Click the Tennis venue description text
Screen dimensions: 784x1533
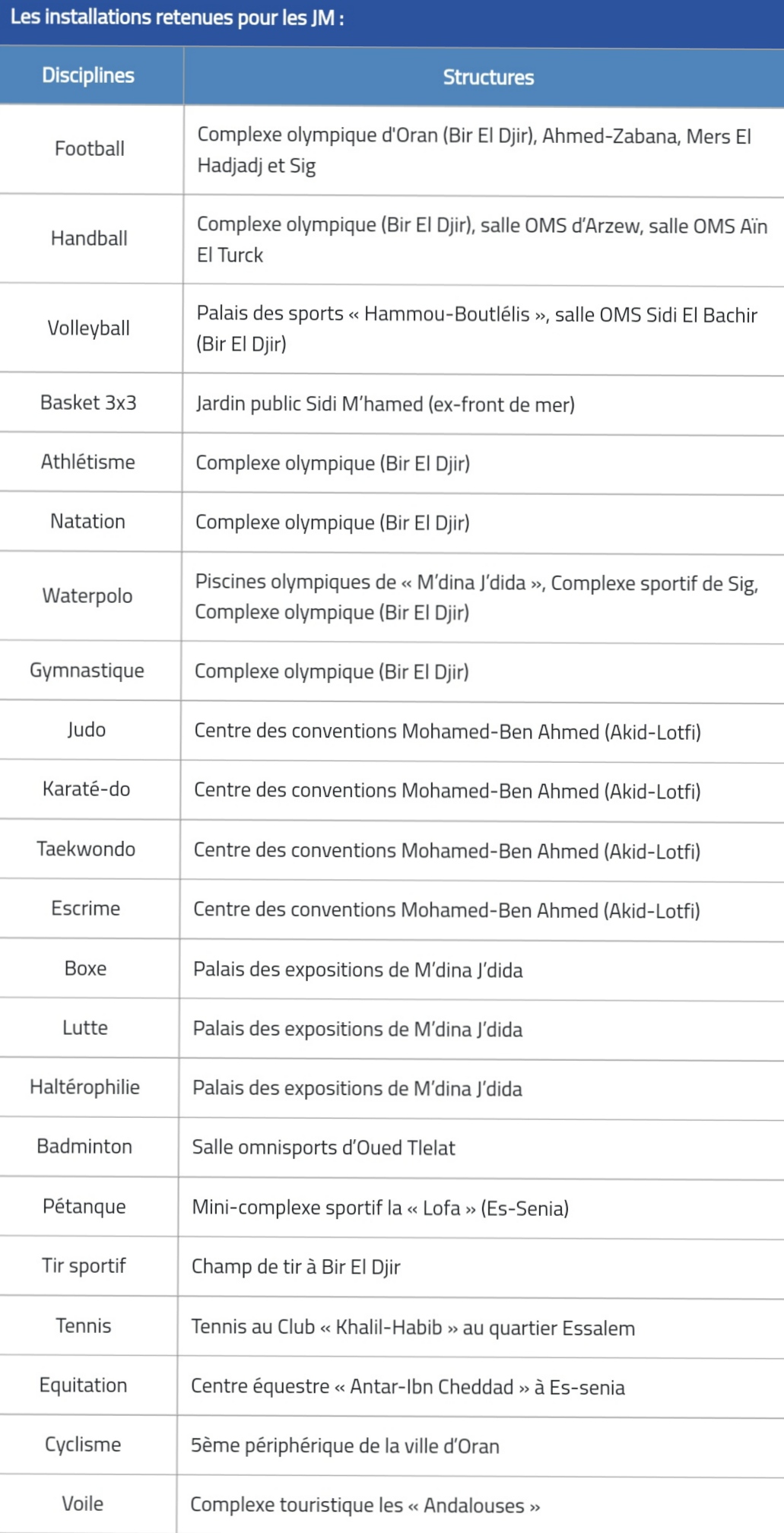413,1328
